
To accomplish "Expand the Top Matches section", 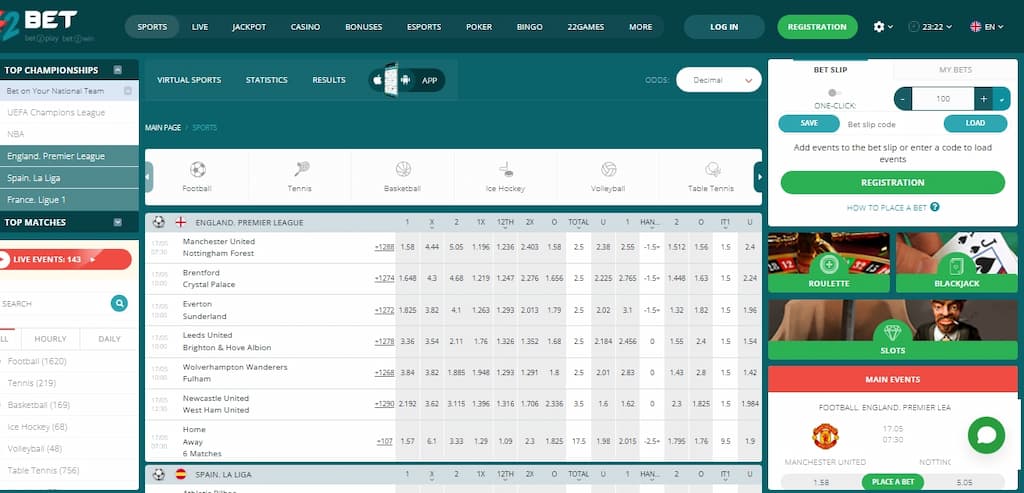I will pyautogui.click(x=118, y=222).
